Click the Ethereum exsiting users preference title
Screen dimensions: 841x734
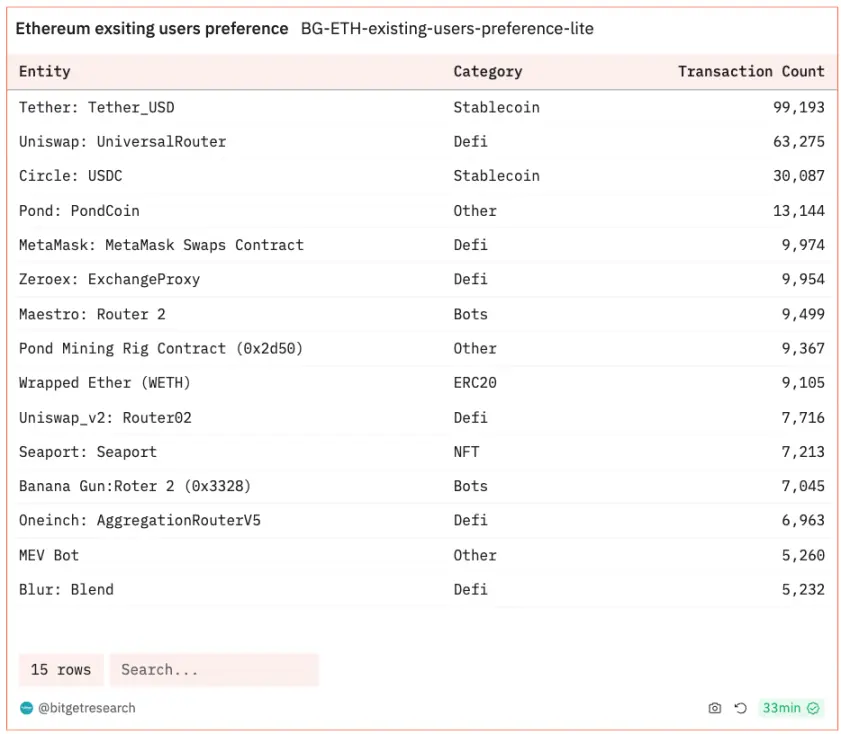tap(152, 29)
